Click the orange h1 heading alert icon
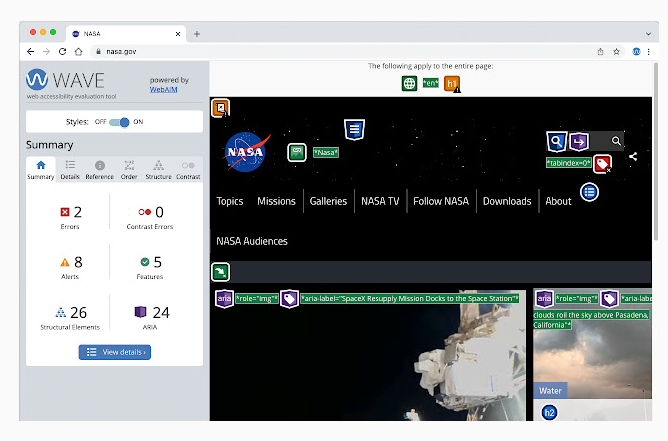This screenshot has height=441, width=668. click(452, 84)
